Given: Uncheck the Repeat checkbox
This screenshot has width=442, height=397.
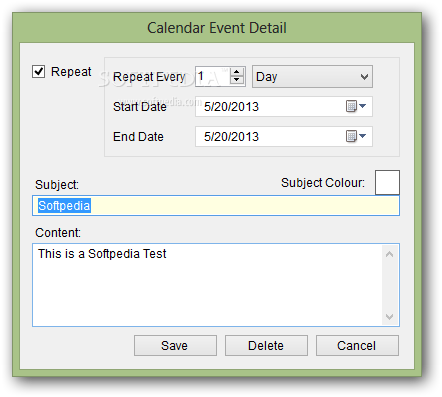Looking at the screenshot, I should pyautogui.click(x=38, y=71).
